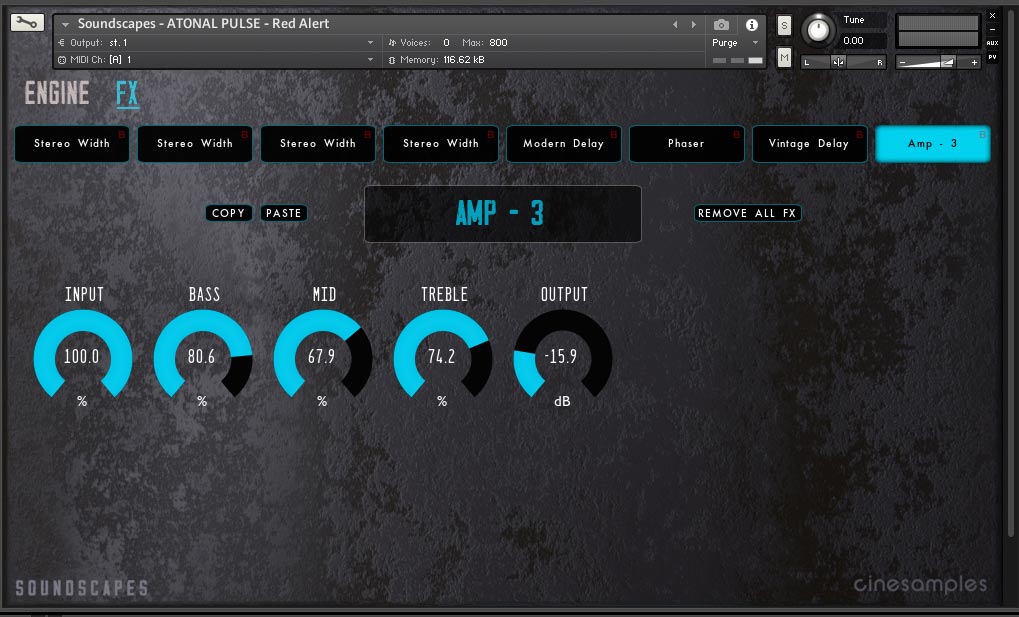Switch to the ENGINE tab
The image size is (1019, 617).
(x=57, y=94)
